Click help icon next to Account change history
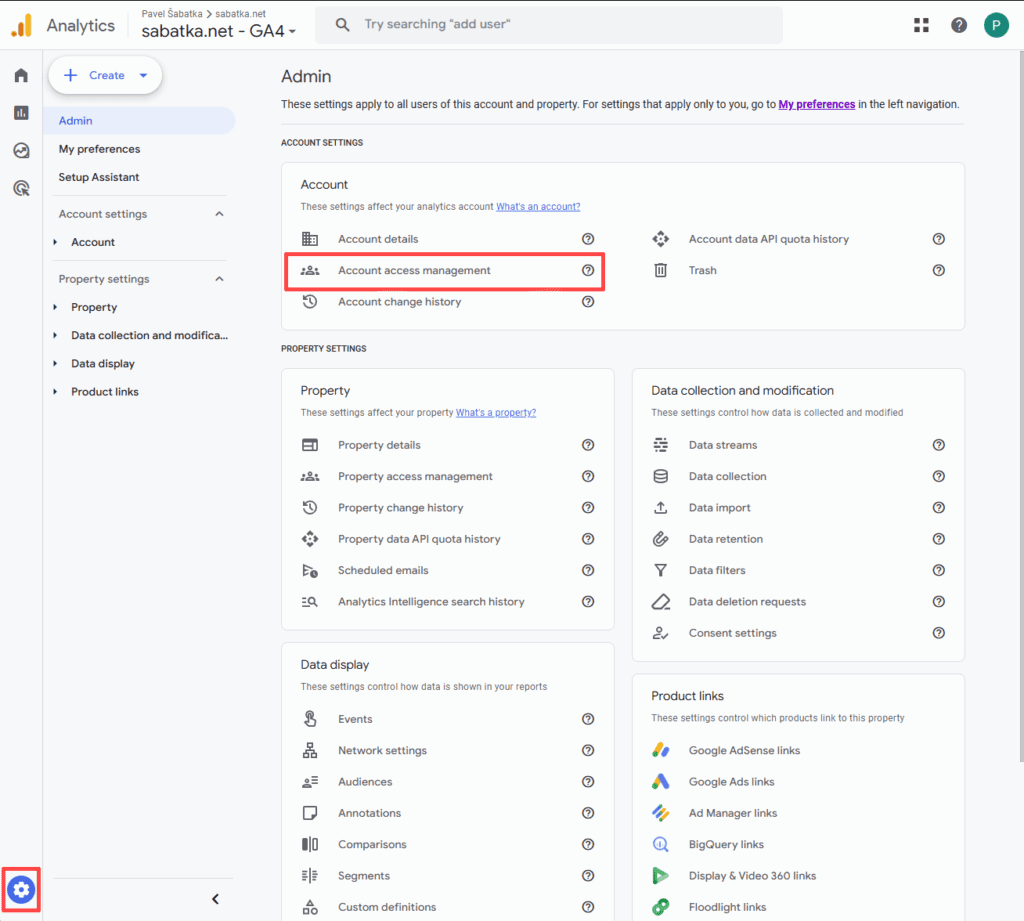Viewport: 1024px width, 921px height. (x=588, y=302)
